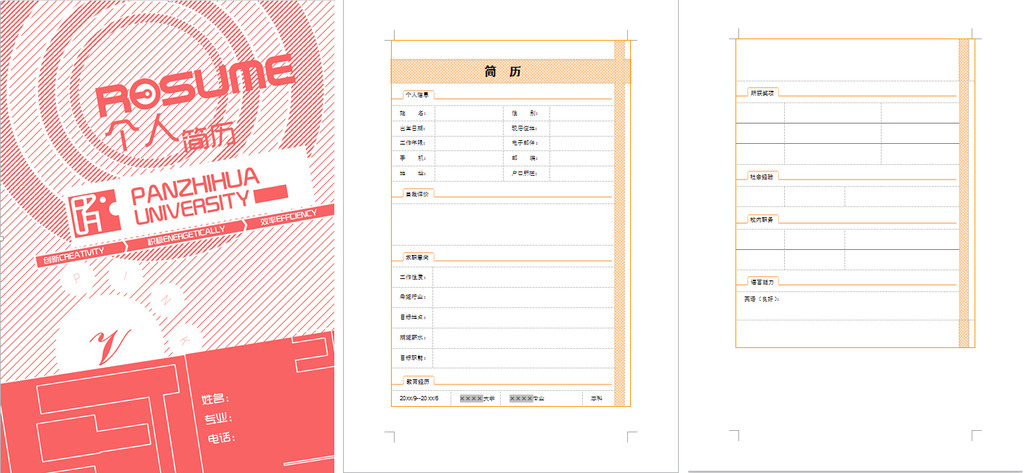Screen dimensions: 1024x473
Task: Select the '语言能力' heading on page three
Action: click(762, 282)
